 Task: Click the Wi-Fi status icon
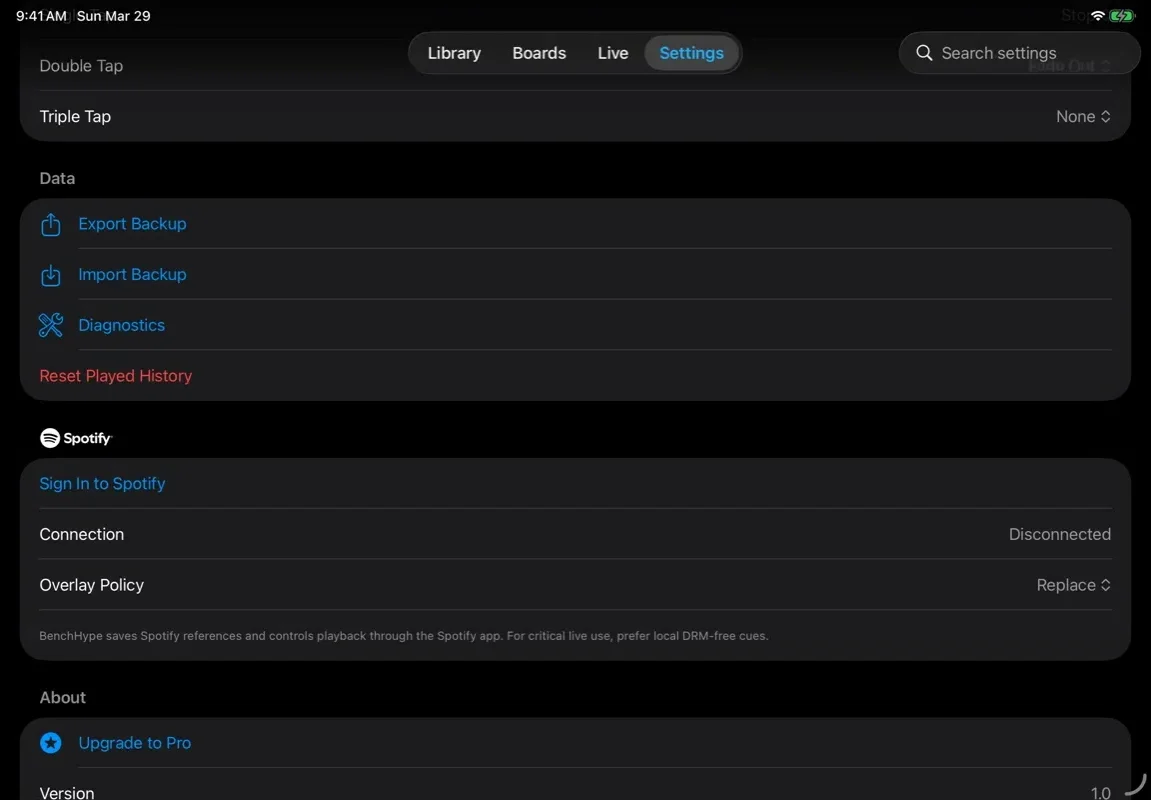pyautogui.click(x=1096, y=15)
